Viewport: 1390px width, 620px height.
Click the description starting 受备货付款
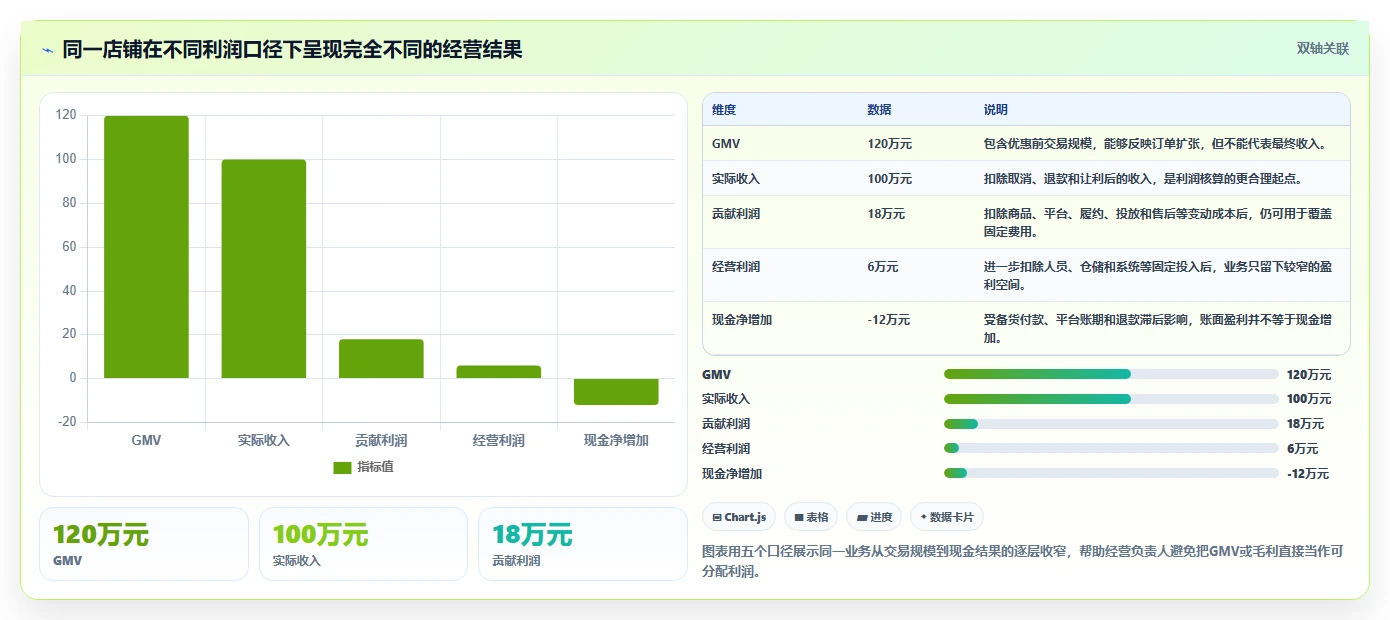click(x=1158, y=329)
